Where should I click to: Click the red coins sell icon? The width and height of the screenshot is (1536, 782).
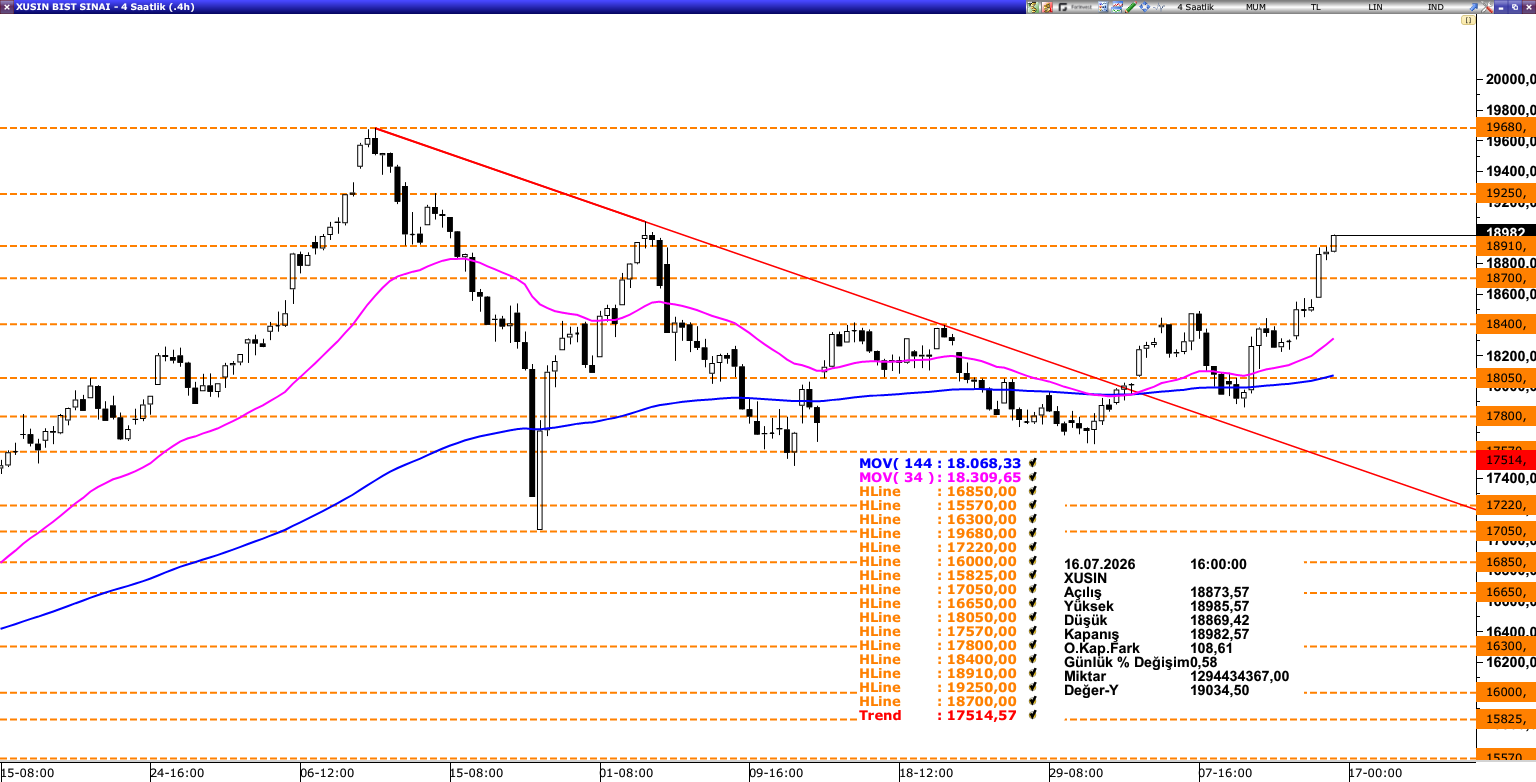[1047, 7]
